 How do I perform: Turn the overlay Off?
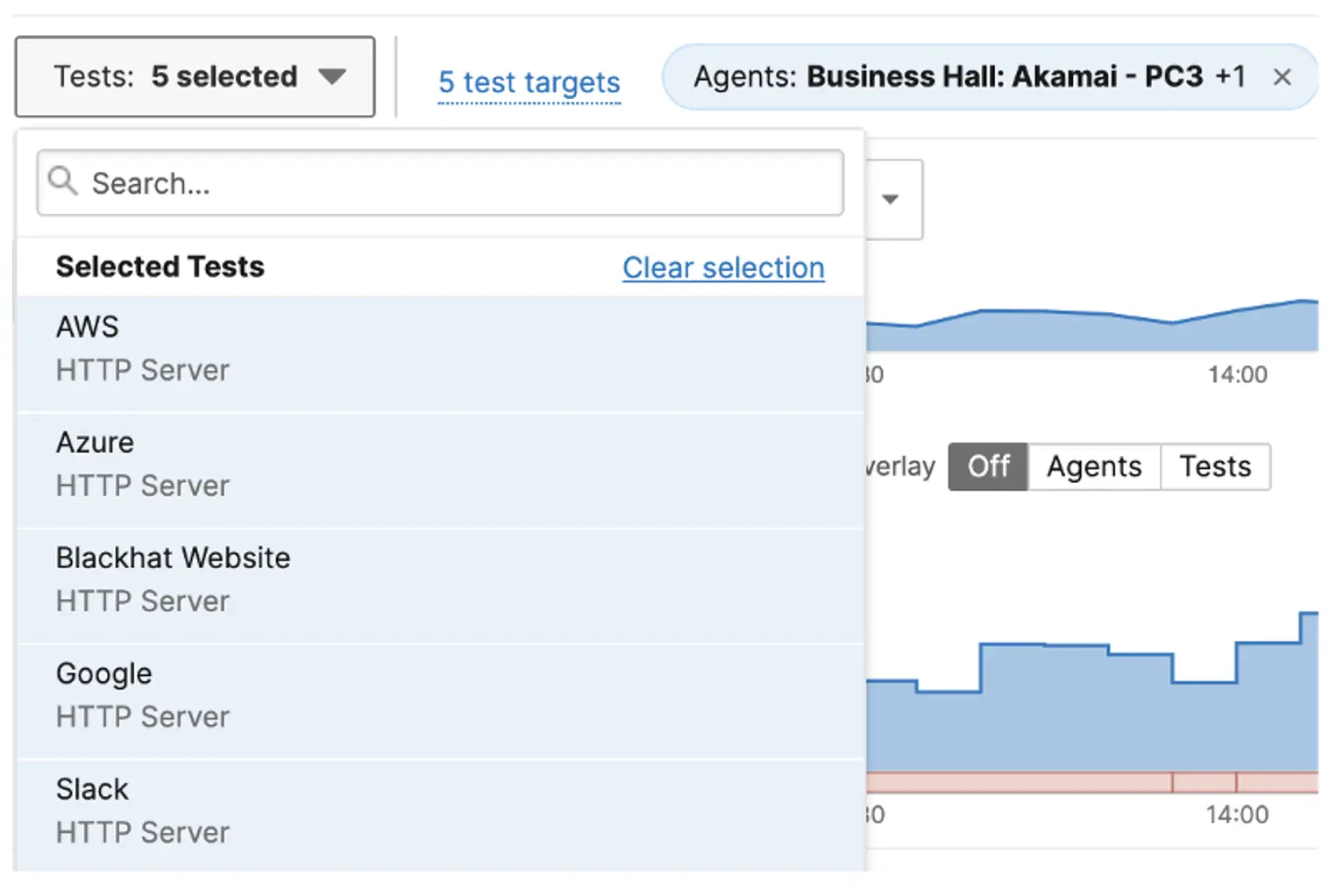pyautogui.click(x=987, y=466)
